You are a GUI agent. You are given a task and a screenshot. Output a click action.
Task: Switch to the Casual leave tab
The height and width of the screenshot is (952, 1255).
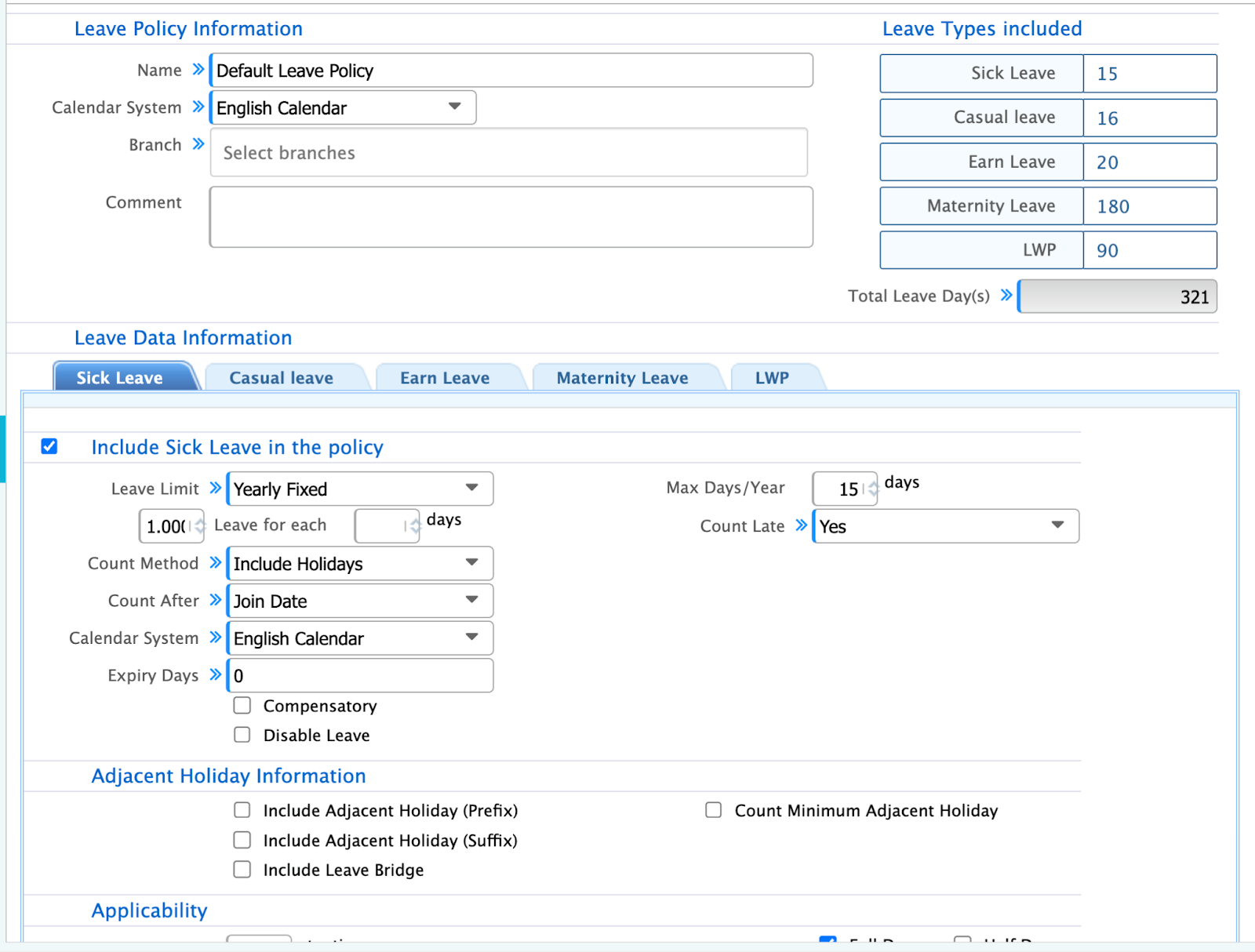pyautogui.click(x=281, y=378)
